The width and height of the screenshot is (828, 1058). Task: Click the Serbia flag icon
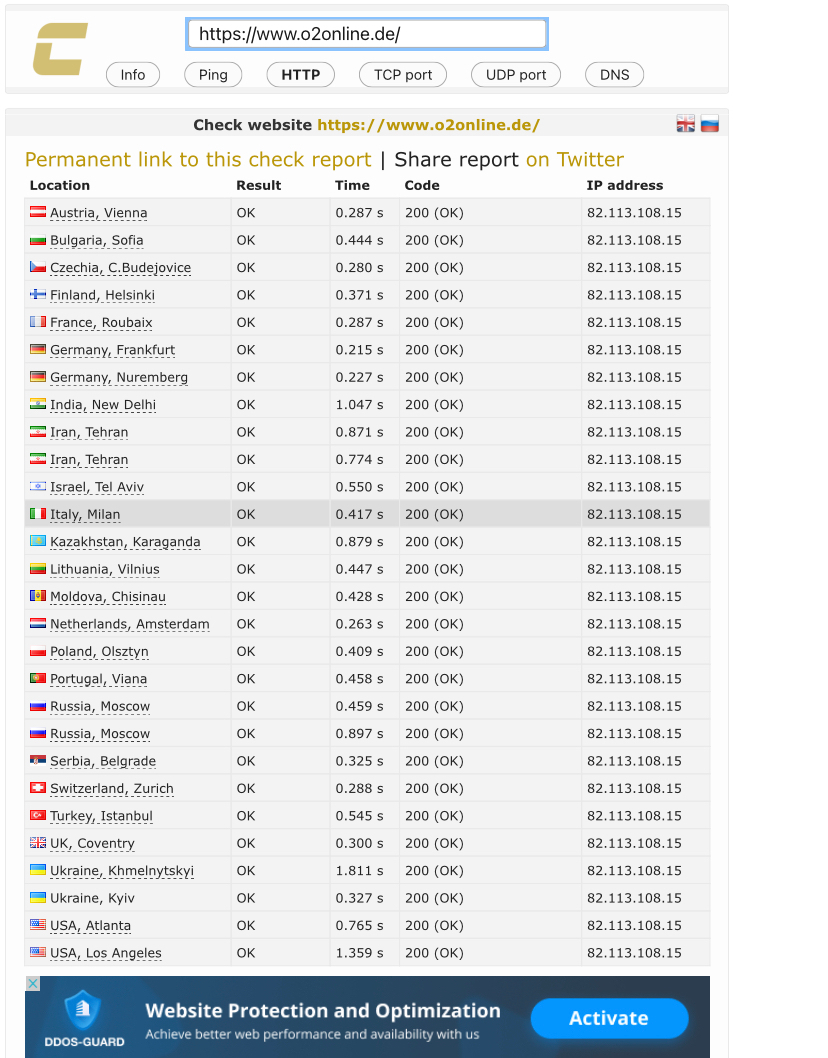pos(38,760)
